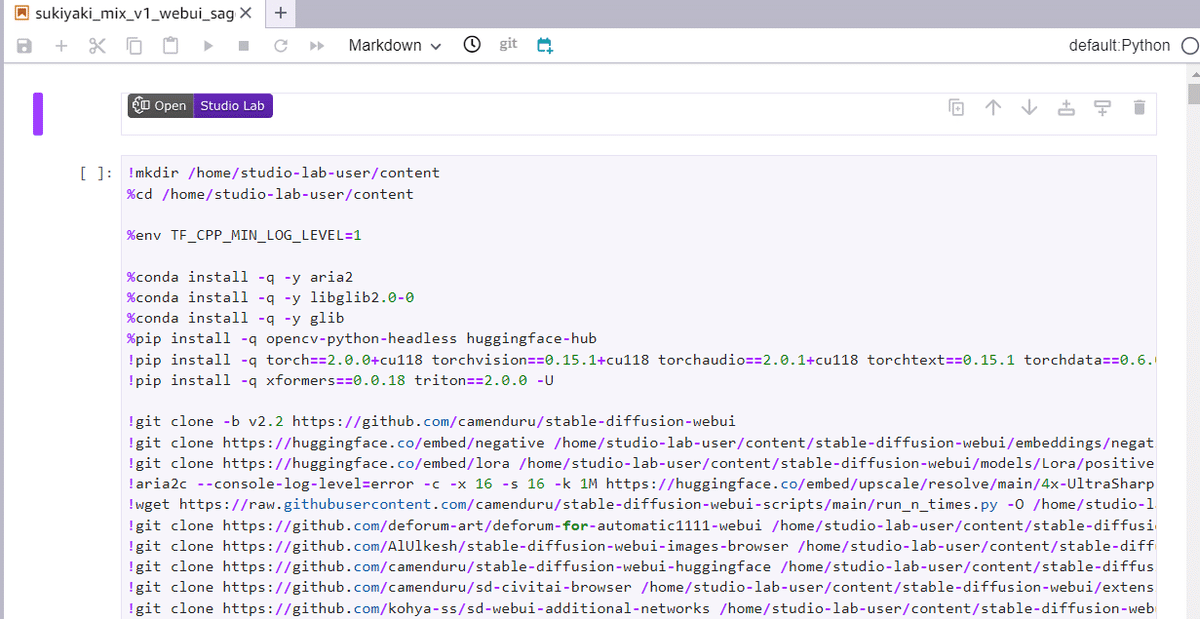The height and width of the screenshot is (619, 1200).
Task: Restart kernel and run all cells icon
Action: [x=317, y=46]
